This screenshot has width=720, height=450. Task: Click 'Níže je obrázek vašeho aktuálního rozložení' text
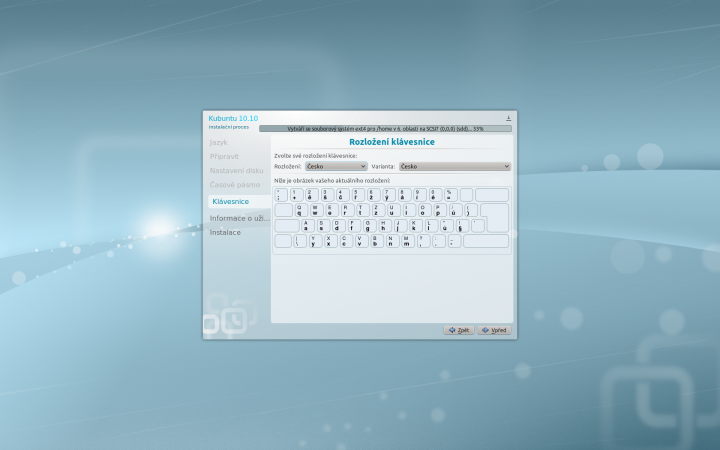332,180
